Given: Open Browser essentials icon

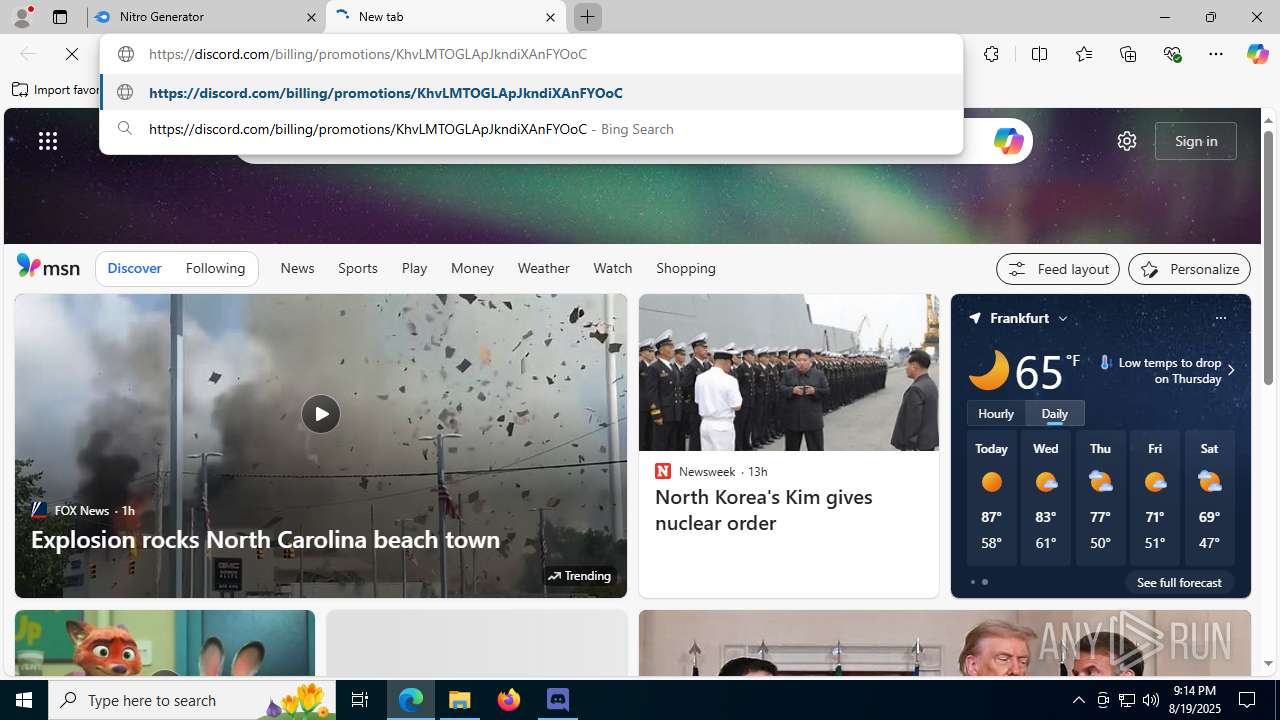Looking at the screenshot, I should [x=1172, y=54].
